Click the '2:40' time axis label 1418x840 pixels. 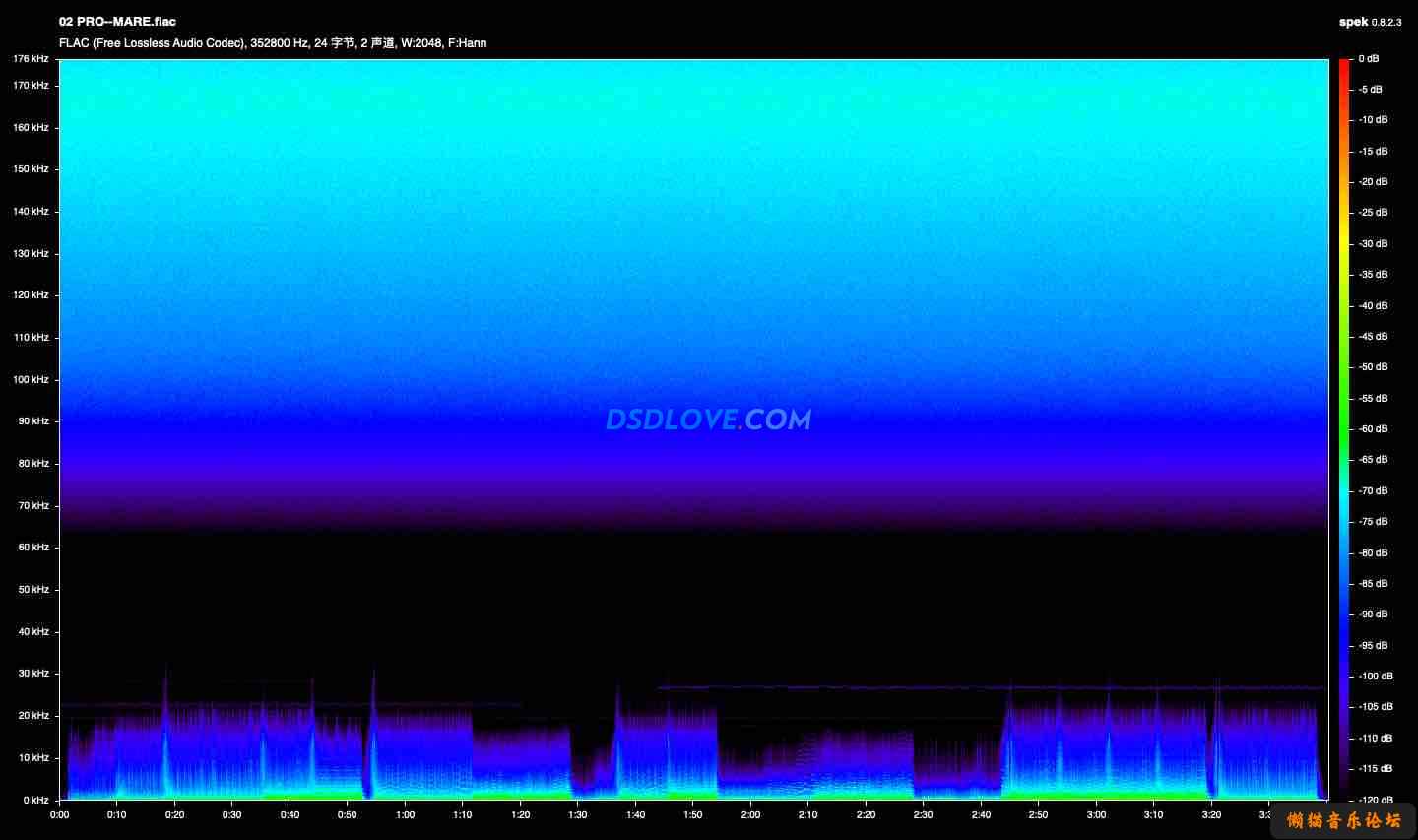coord(981,815)
